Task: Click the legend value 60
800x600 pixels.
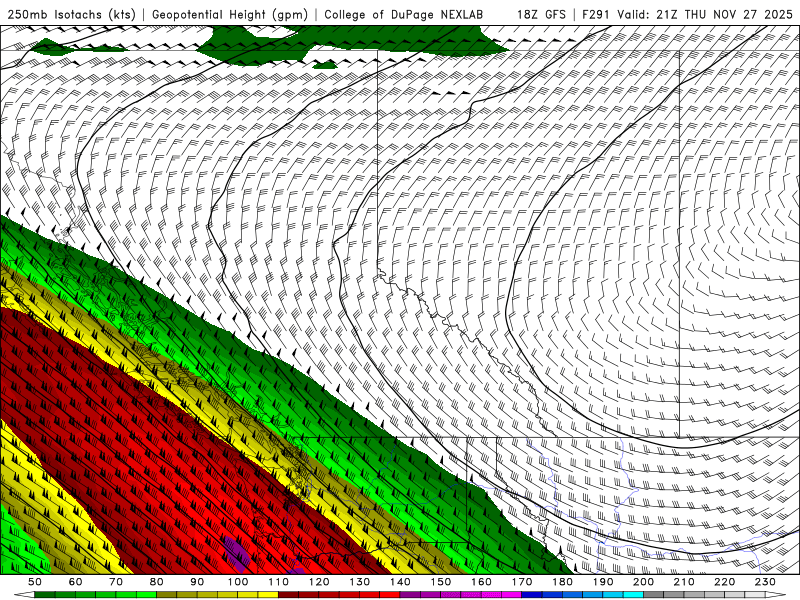Action: click(x=75, y=582)
